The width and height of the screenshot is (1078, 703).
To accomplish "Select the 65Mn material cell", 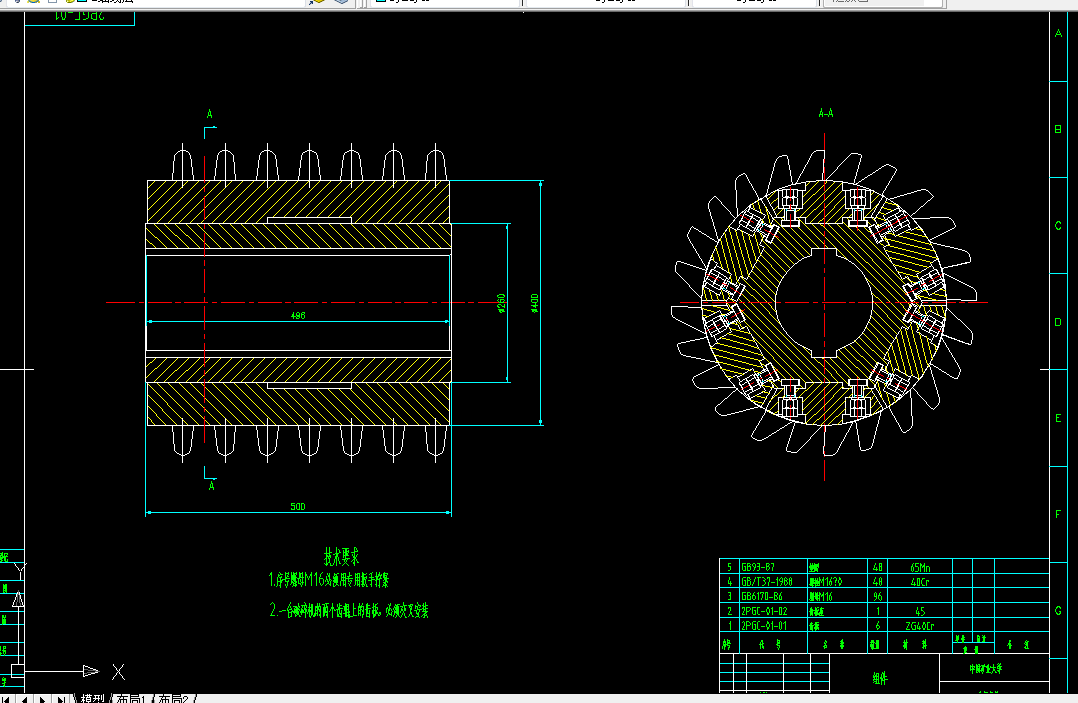I will pos(920,568).
